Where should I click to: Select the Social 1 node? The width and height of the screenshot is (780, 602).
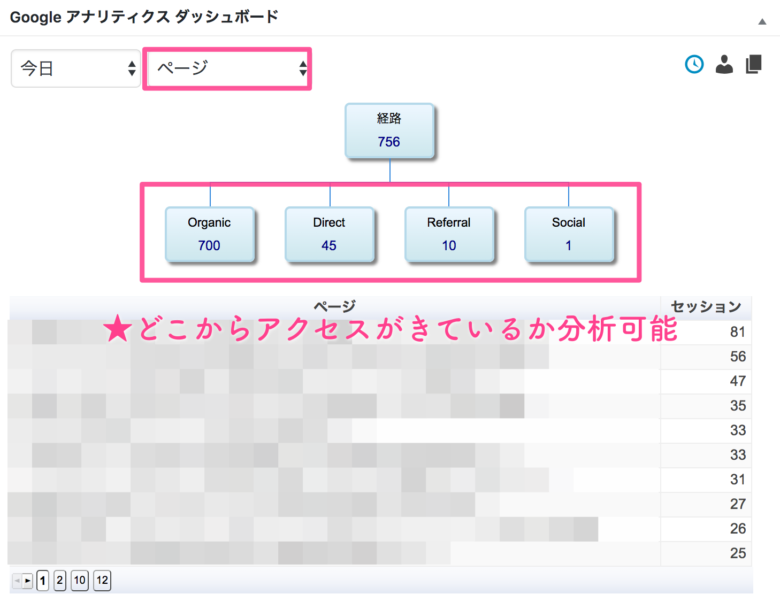point(569,234)
